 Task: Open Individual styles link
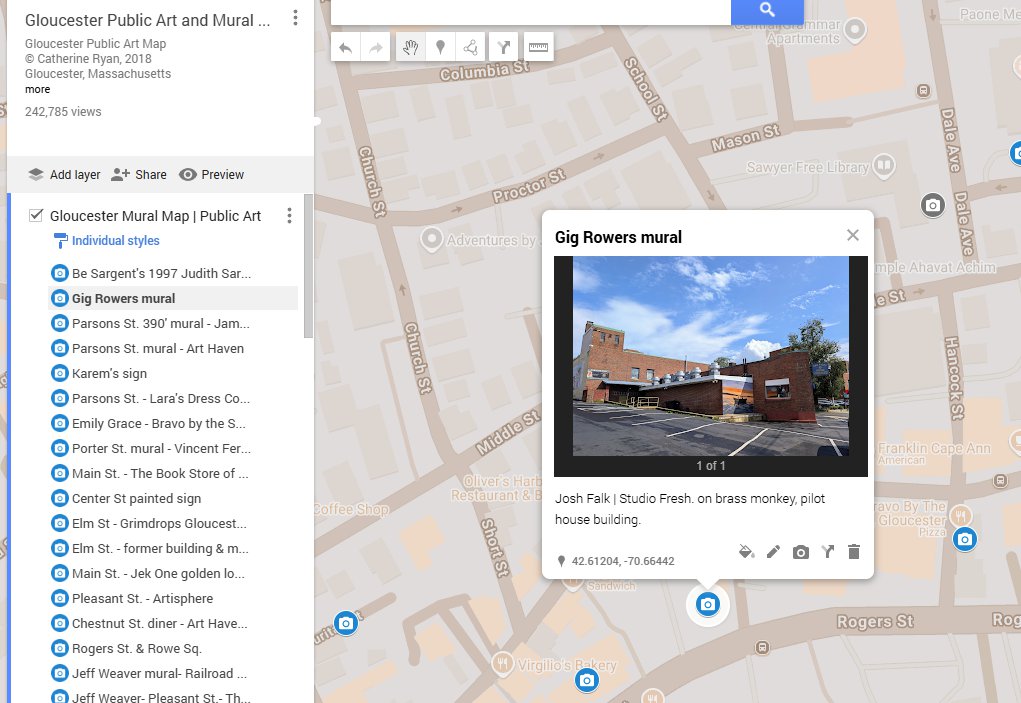coord(115,241)
